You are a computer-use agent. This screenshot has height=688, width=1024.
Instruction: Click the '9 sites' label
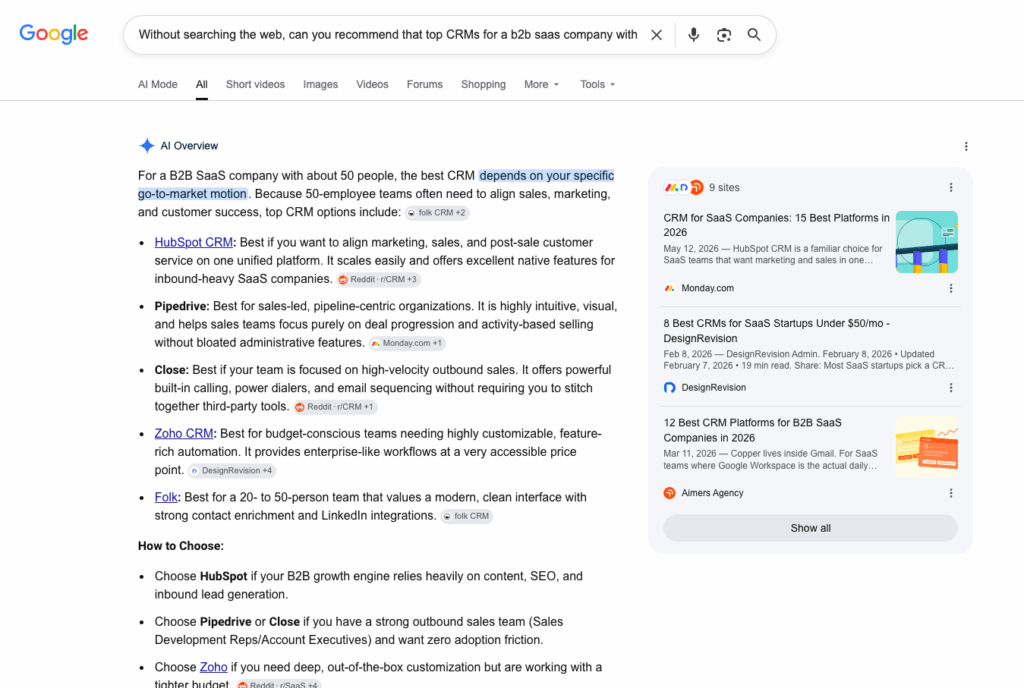click(x=724, y=187)
